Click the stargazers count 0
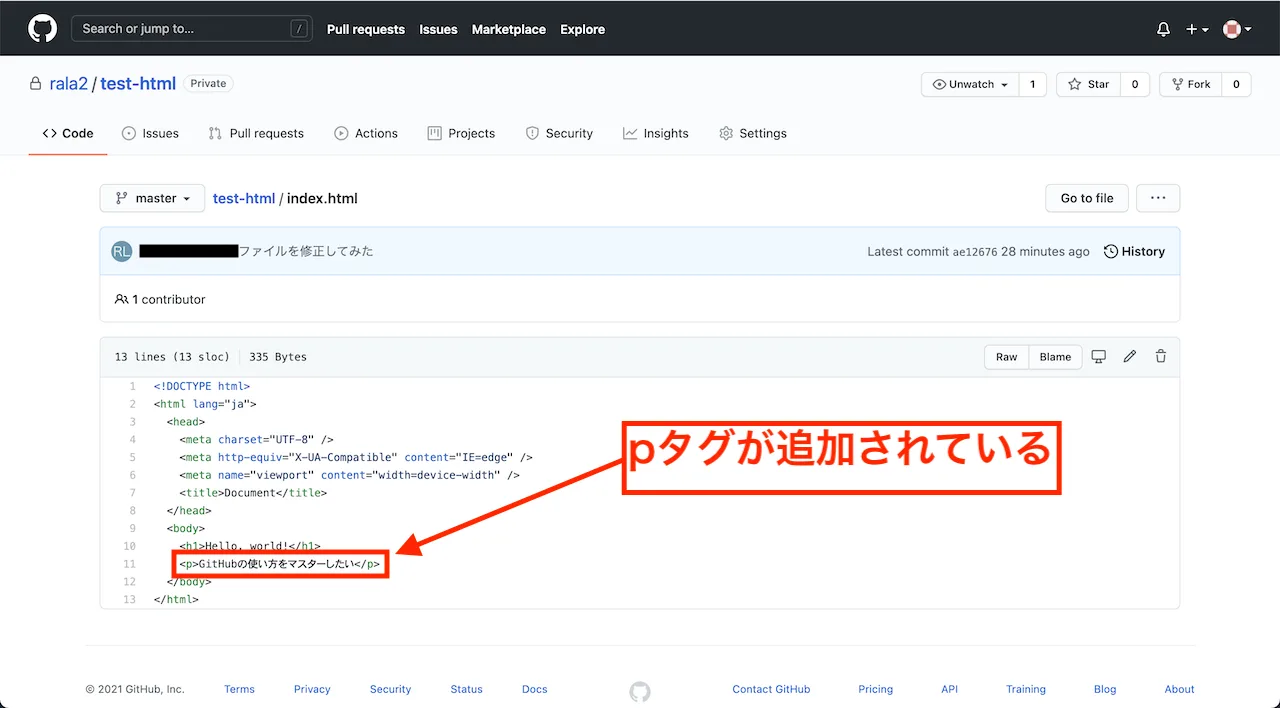 click(x=1135, y=84)
